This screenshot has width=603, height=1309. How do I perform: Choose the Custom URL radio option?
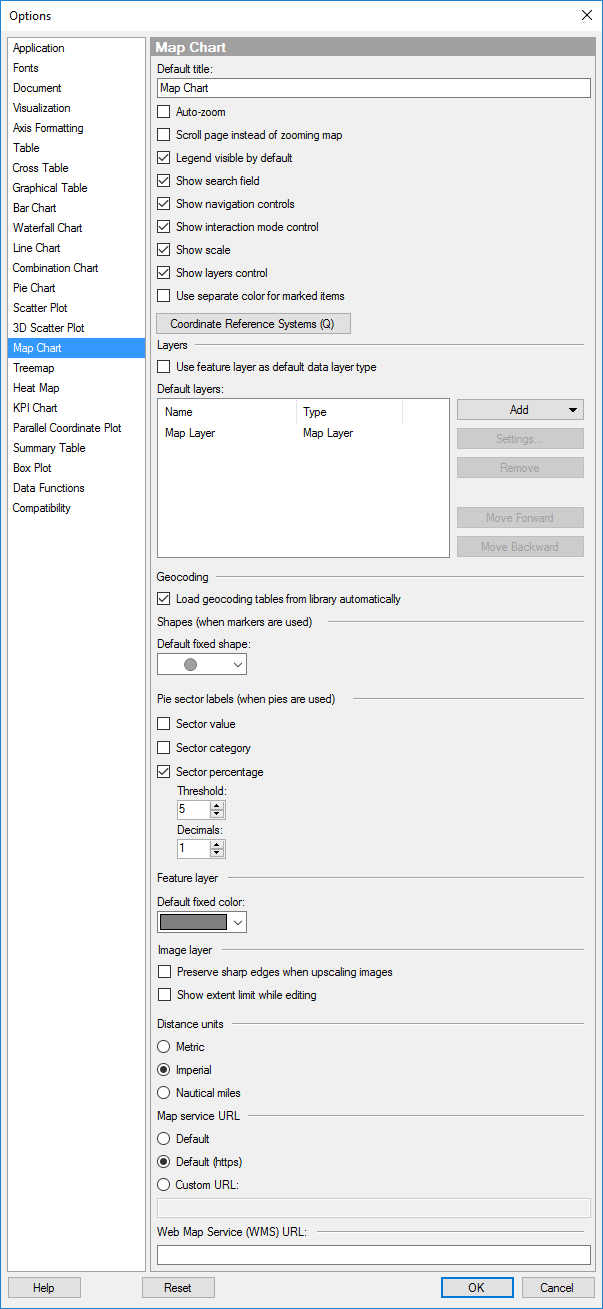(x=164, y=1185)
